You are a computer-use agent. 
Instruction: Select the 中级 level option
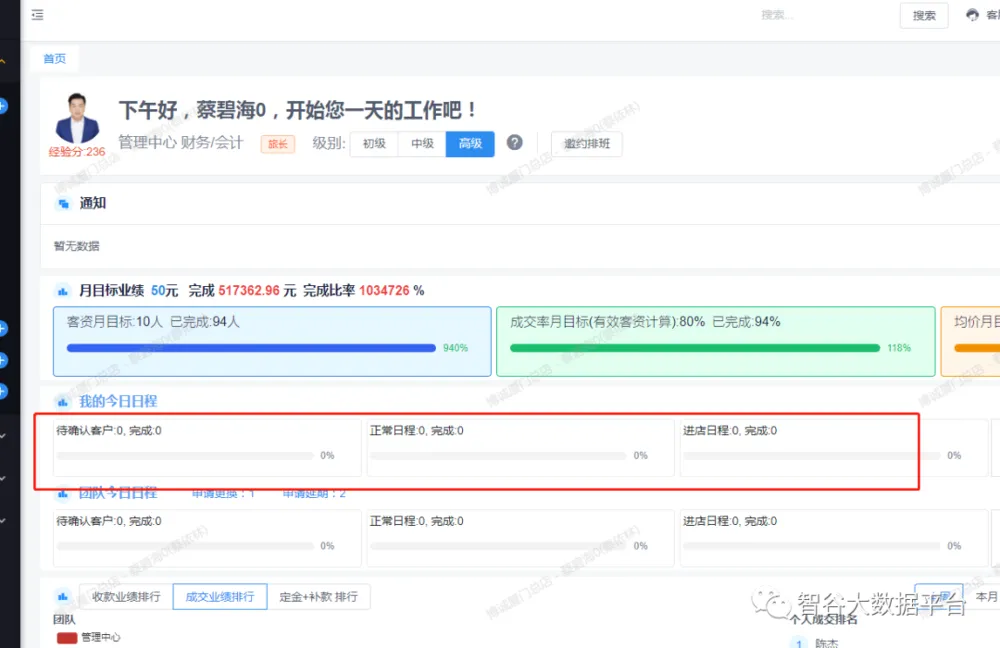(422, 144)
